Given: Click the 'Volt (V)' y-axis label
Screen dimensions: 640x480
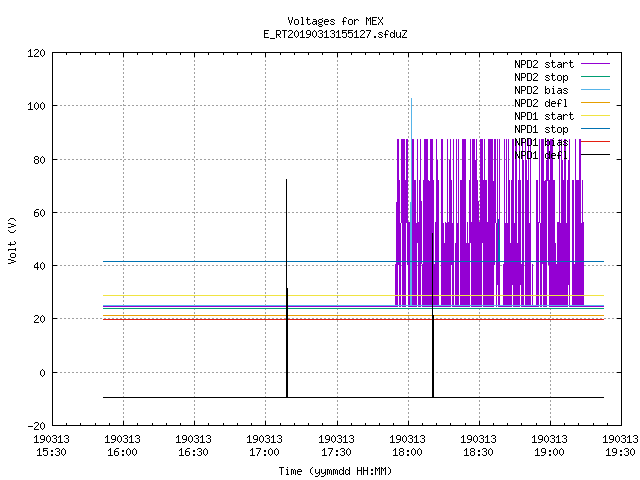Looking at the screenshot, I should click(12, 240).
